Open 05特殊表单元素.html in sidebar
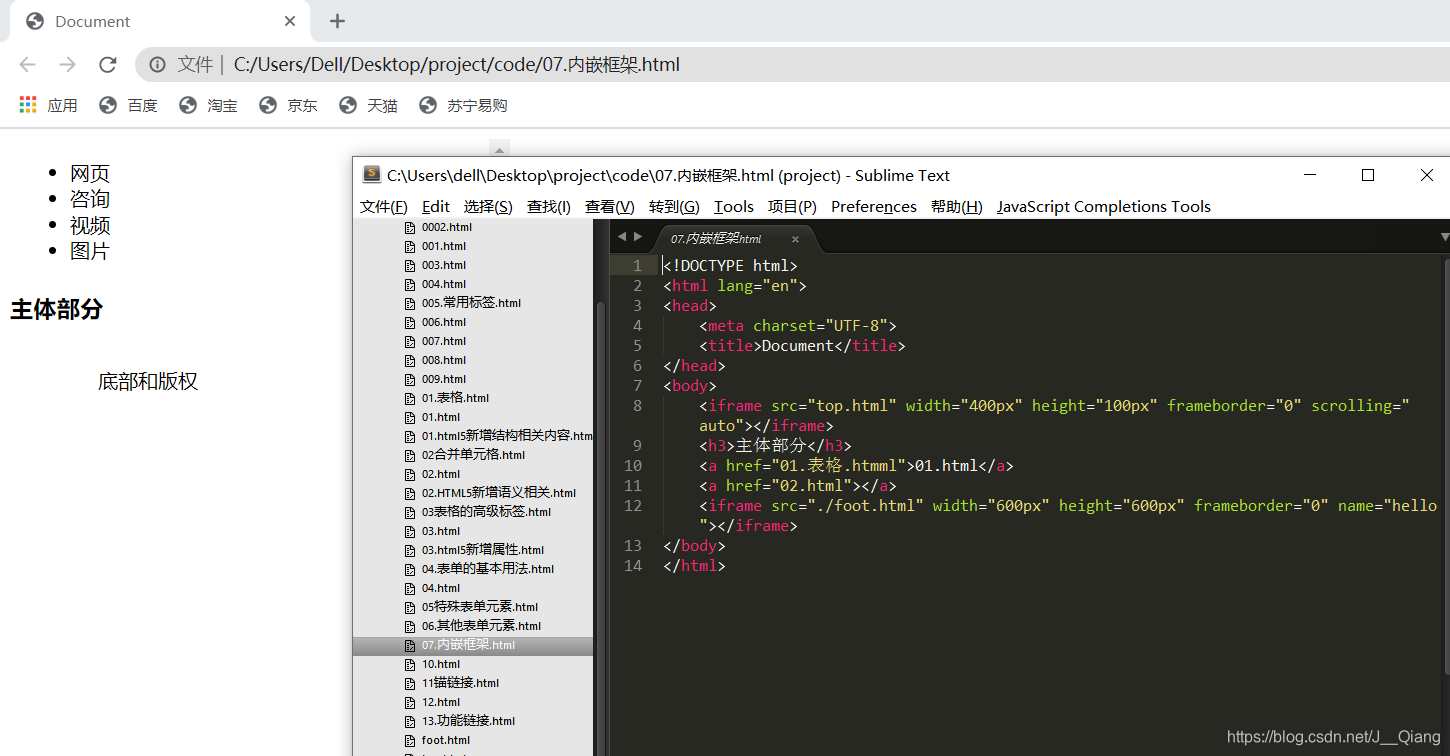This screenshot has width=1450, height=756. 480,607
